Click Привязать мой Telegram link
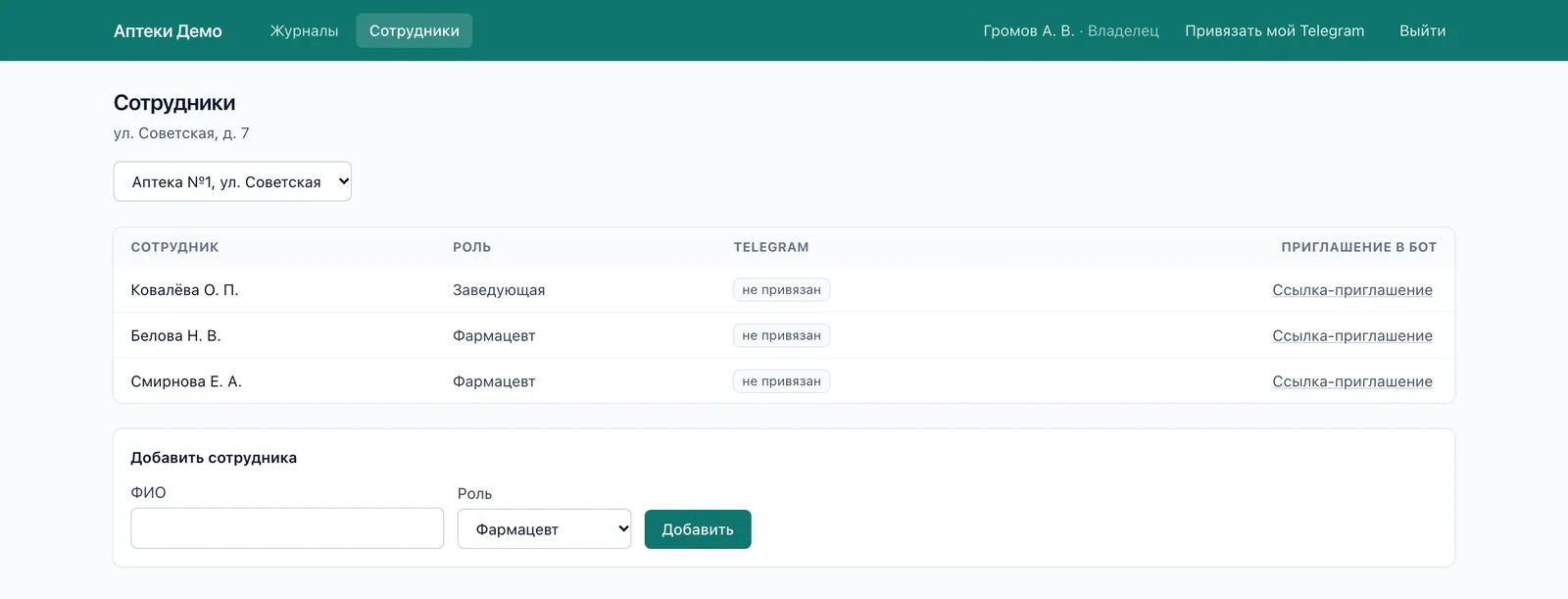The height and width of the screenshot is (599, 1568). pyautogui.click(x=1274, y=31)
